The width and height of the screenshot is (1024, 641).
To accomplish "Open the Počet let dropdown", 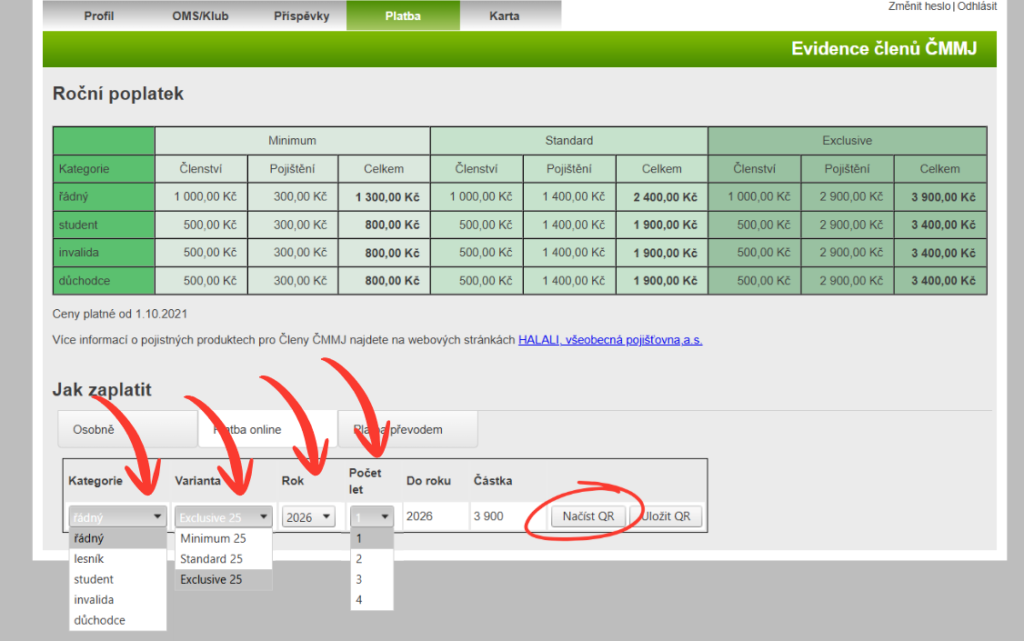I will (372, 517).
